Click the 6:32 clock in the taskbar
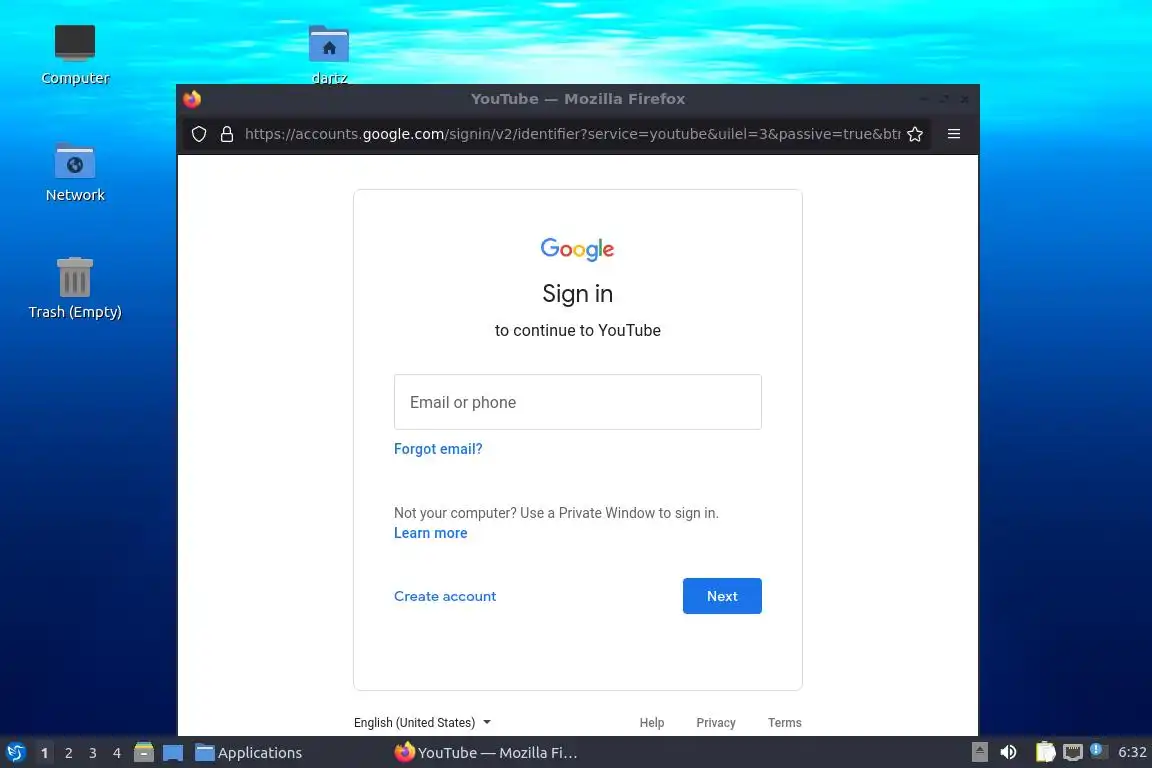This screenshot has width=1152, height=768. pyautogui.click(x=1131, y=752)
